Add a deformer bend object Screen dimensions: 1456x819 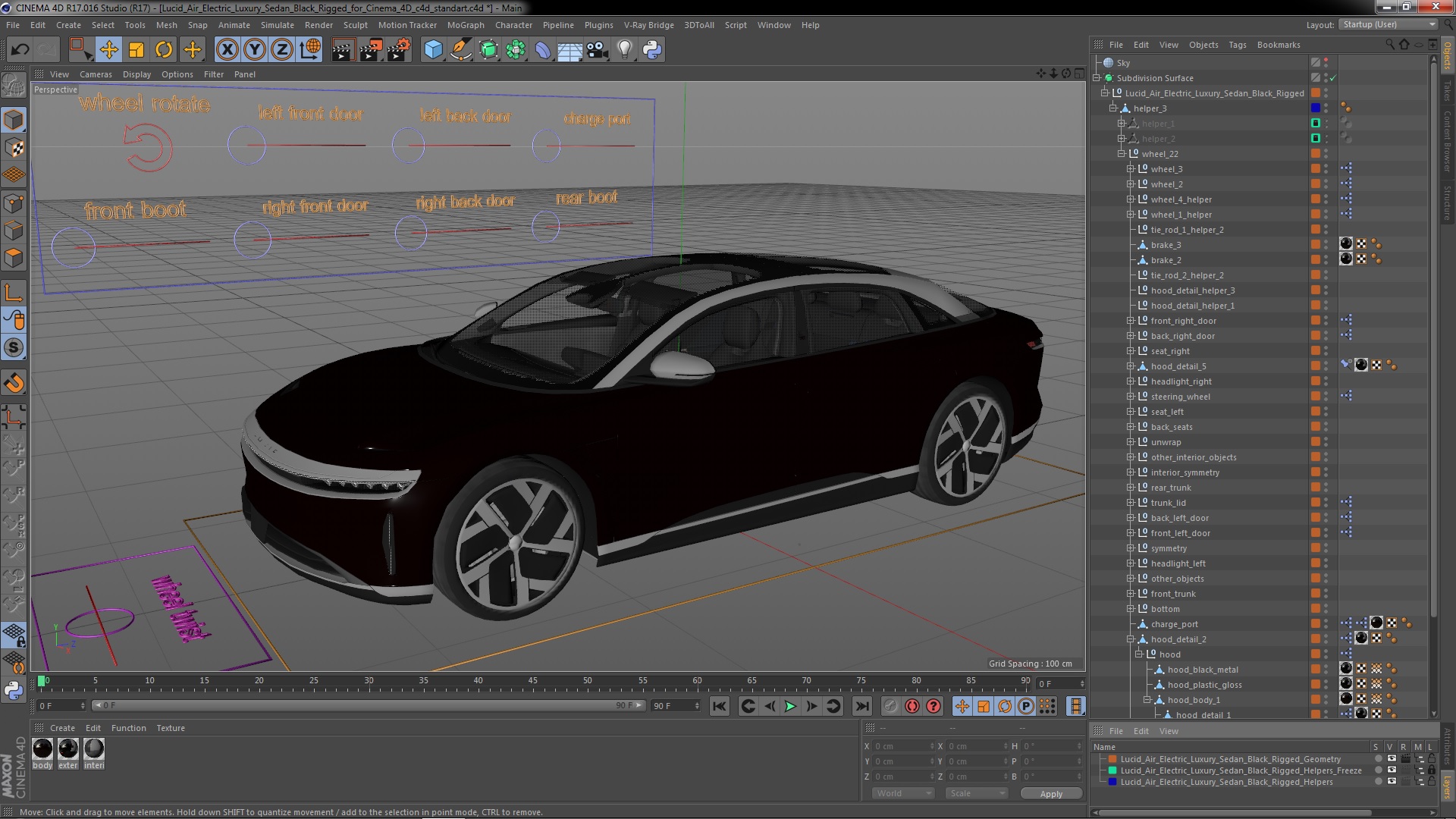(543, 50)
